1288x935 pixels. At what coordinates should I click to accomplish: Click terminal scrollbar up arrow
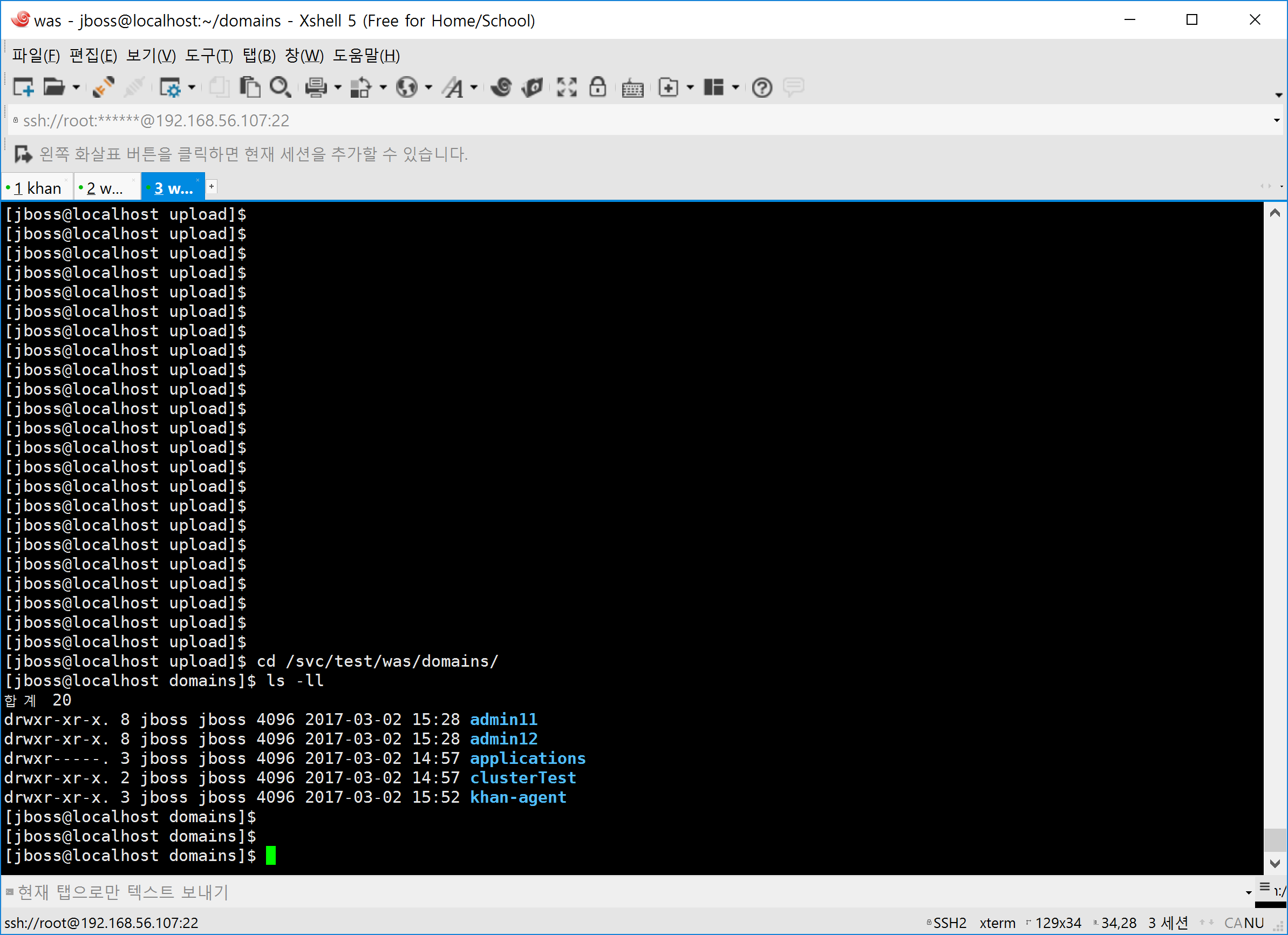[1275, 213]
